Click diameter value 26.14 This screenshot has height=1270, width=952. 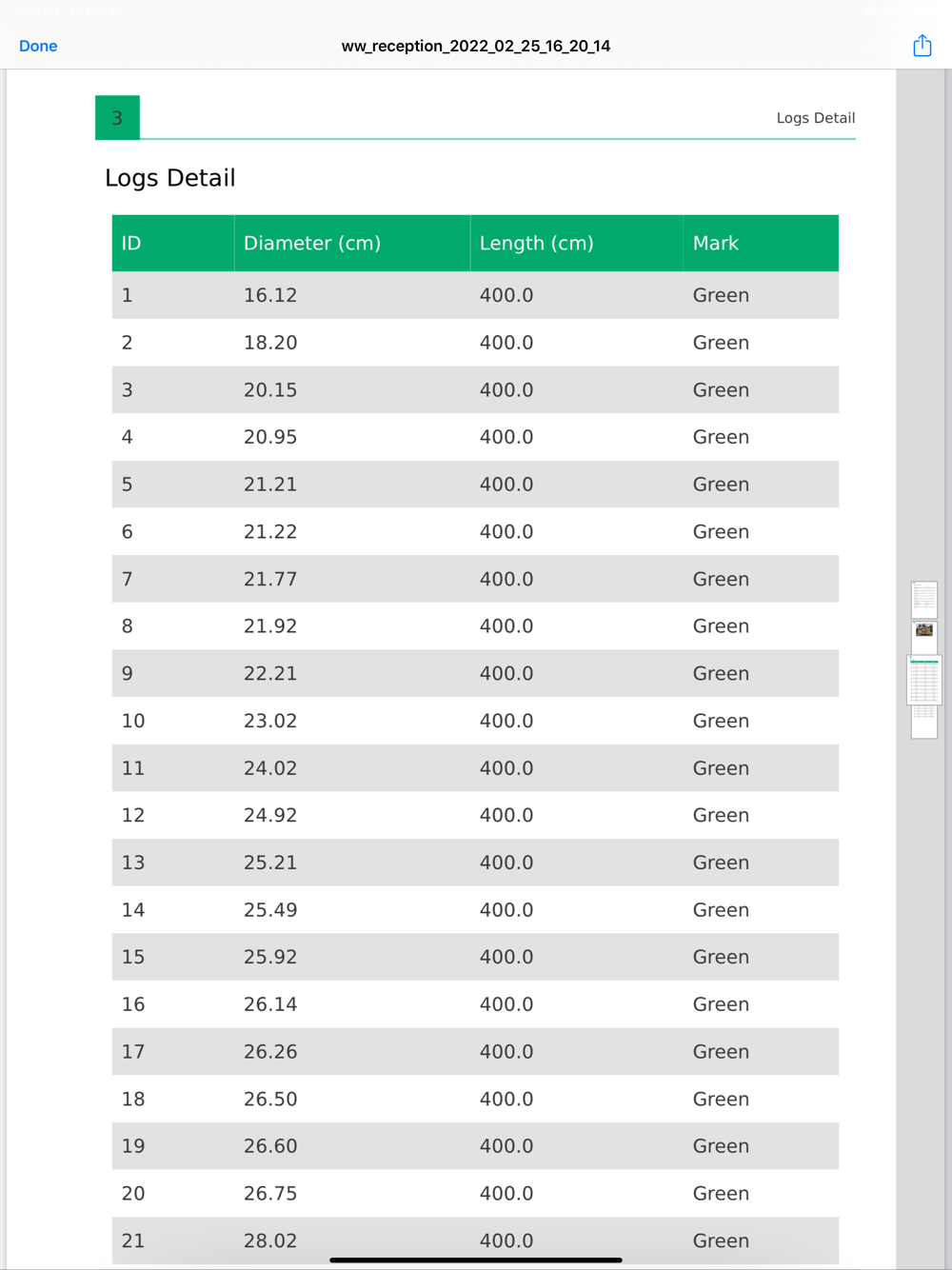pyautogui.click(x=270, y=1004)
